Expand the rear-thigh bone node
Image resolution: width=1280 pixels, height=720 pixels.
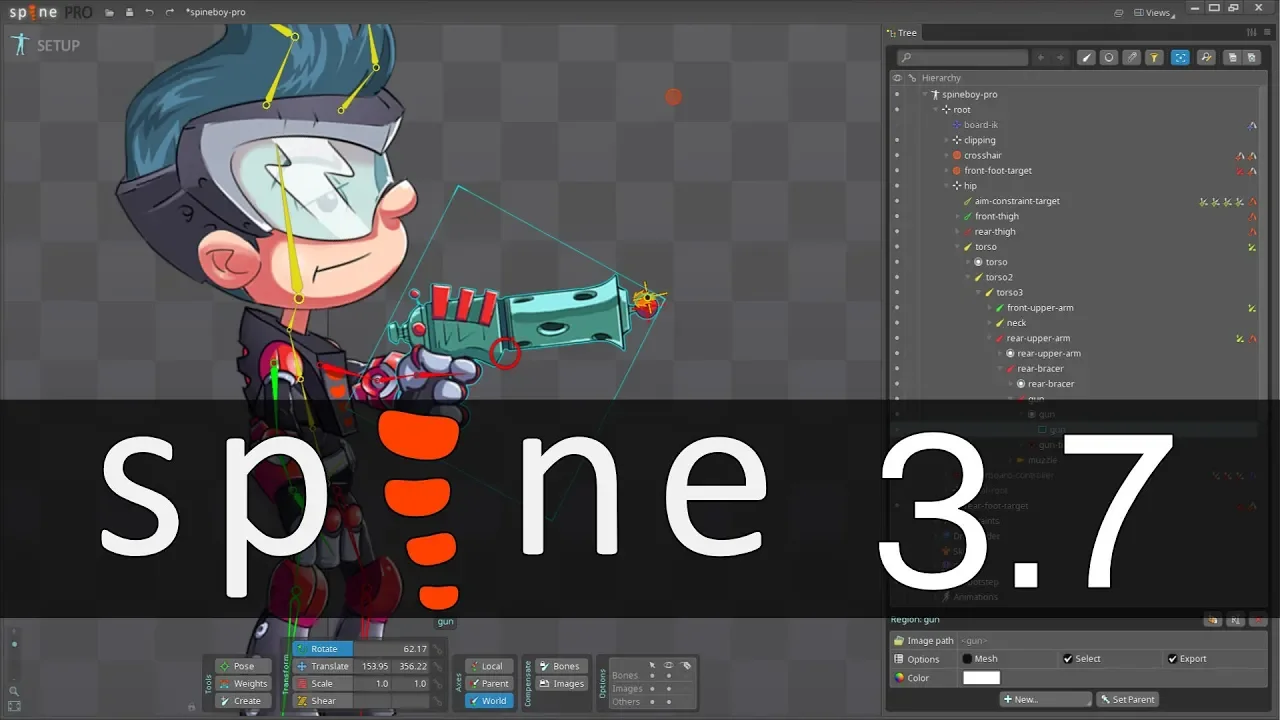956,231
